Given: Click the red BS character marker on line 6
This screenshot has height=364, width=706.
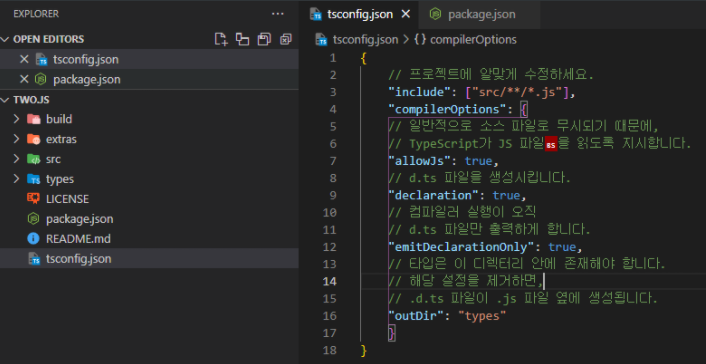Looking at the screenshot, I should (551, 145).
